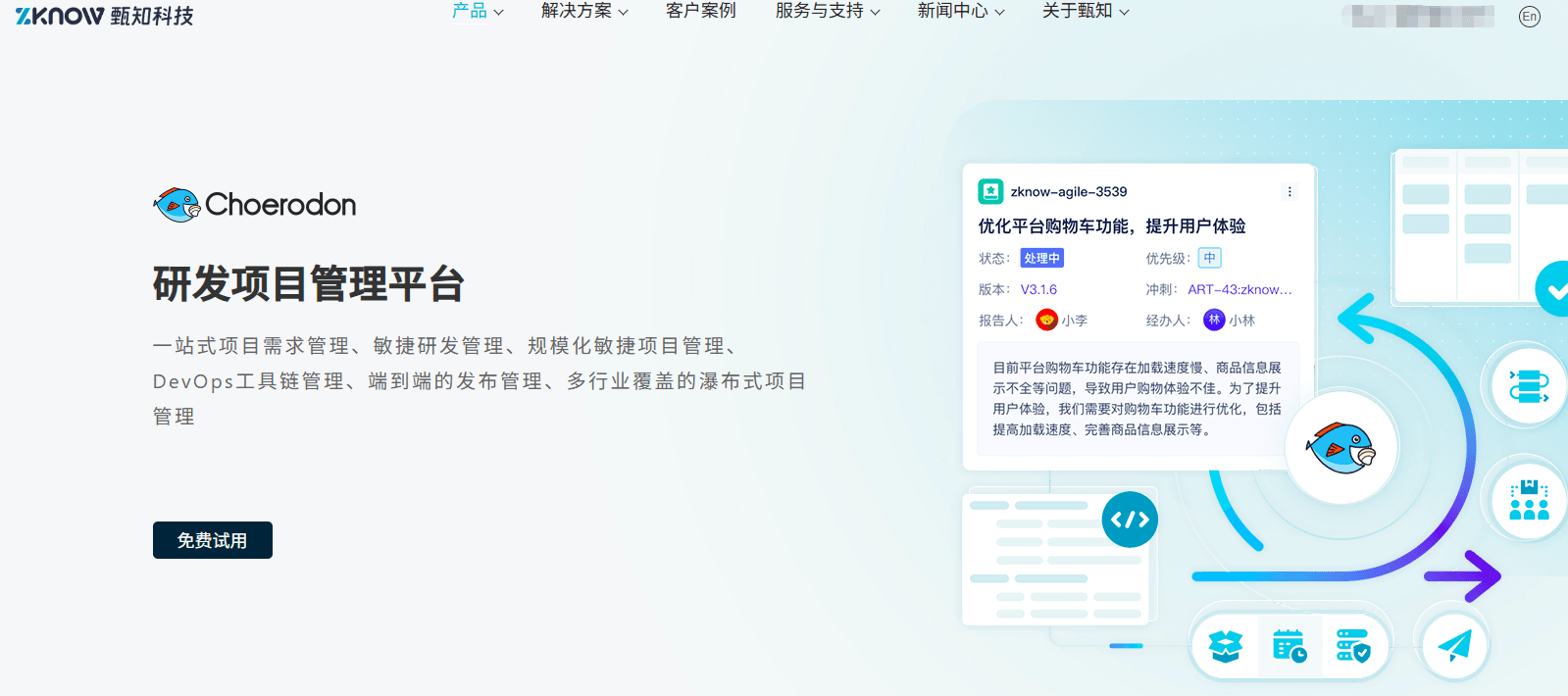Click the 小李 reporter avatar

(1046, 320)
